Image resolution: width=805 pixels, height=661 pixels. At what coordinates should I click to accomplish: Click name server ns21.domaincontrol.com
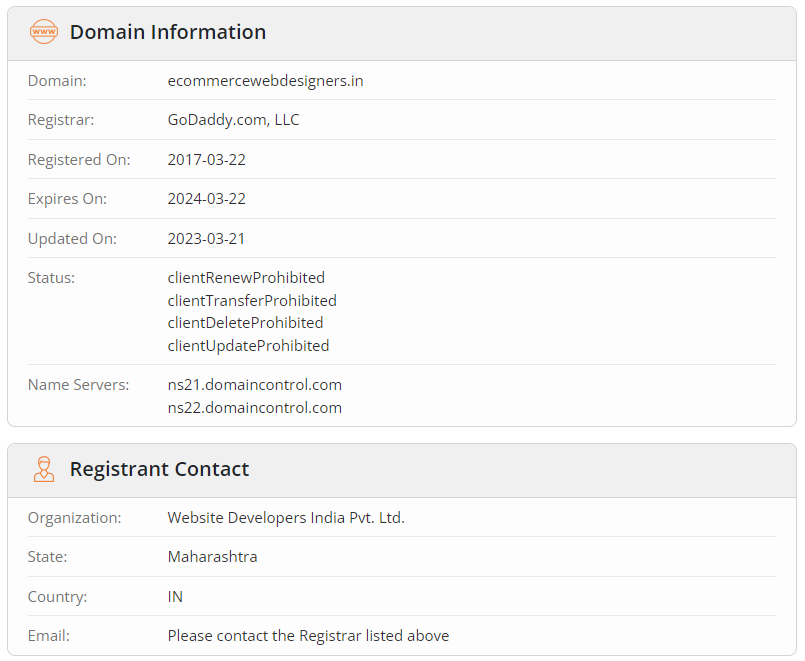tap(254, 385)
